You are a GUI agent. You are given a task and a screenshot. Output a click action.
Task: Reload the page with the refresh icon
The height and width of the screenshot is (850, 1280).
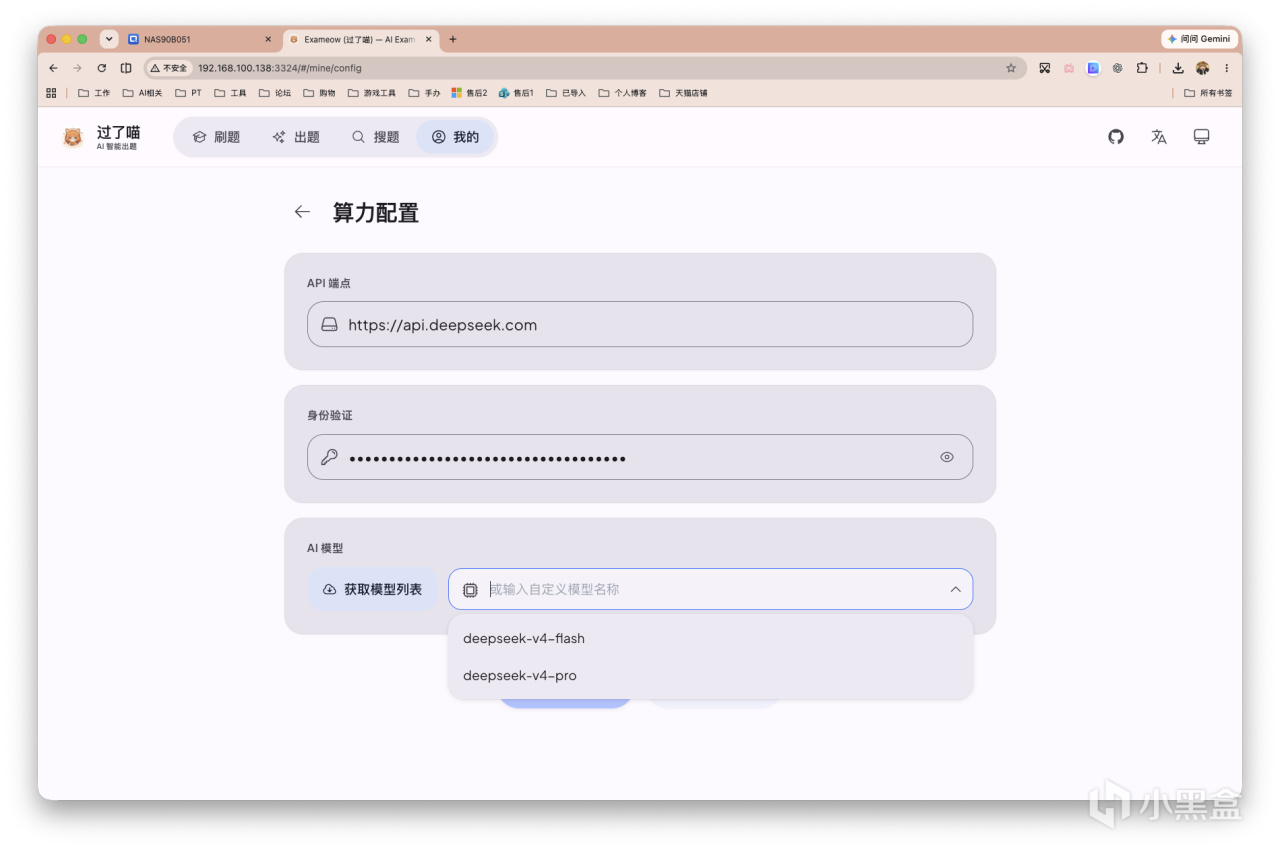point(101,68)
